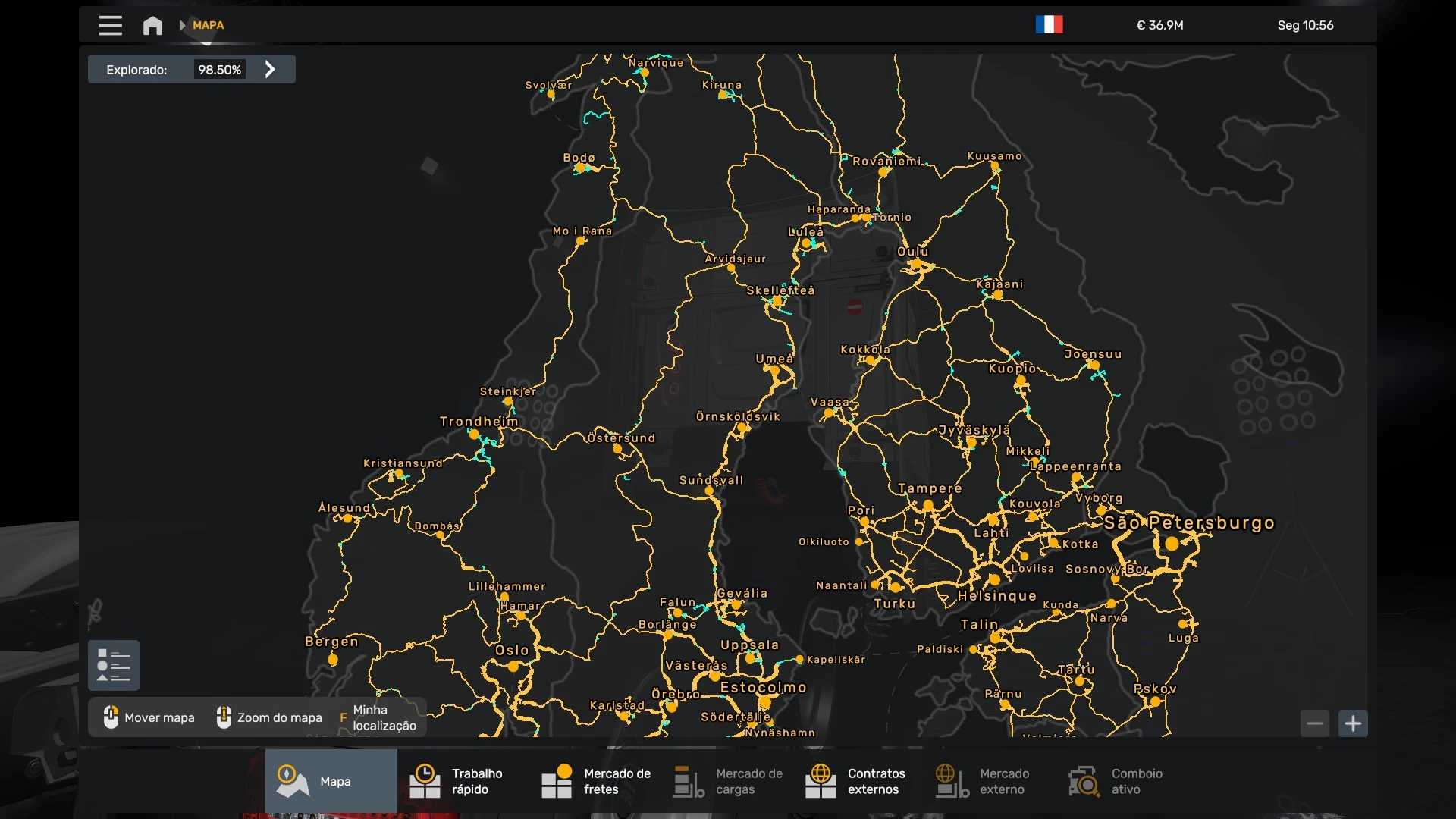The image size is (1456, 819).
Task: Click the MAPA breadcrumb arrow
Action: tap(182, 25)
